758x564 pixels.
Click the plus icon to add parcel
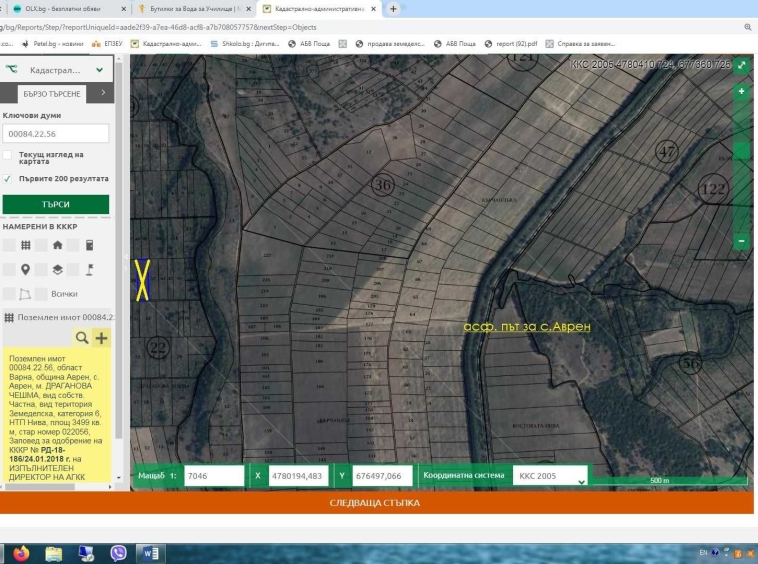[101, 338]
